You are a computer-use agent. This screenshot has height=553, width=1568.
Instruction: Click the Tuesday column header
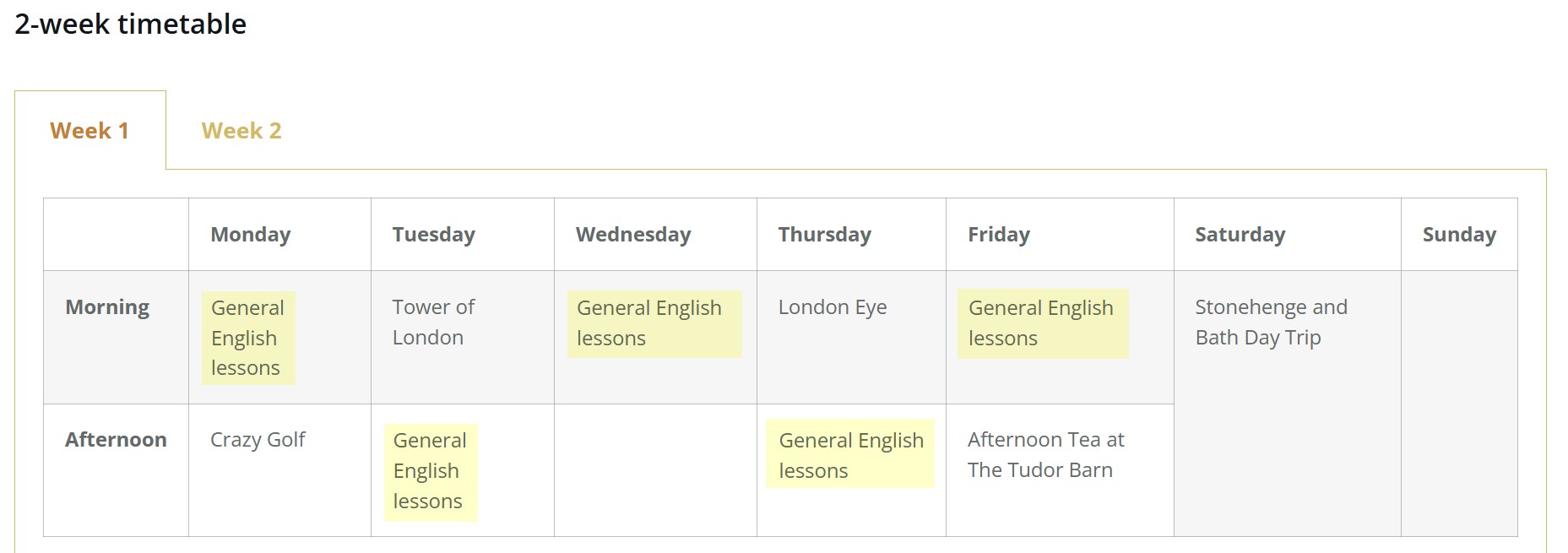[434, 234]
